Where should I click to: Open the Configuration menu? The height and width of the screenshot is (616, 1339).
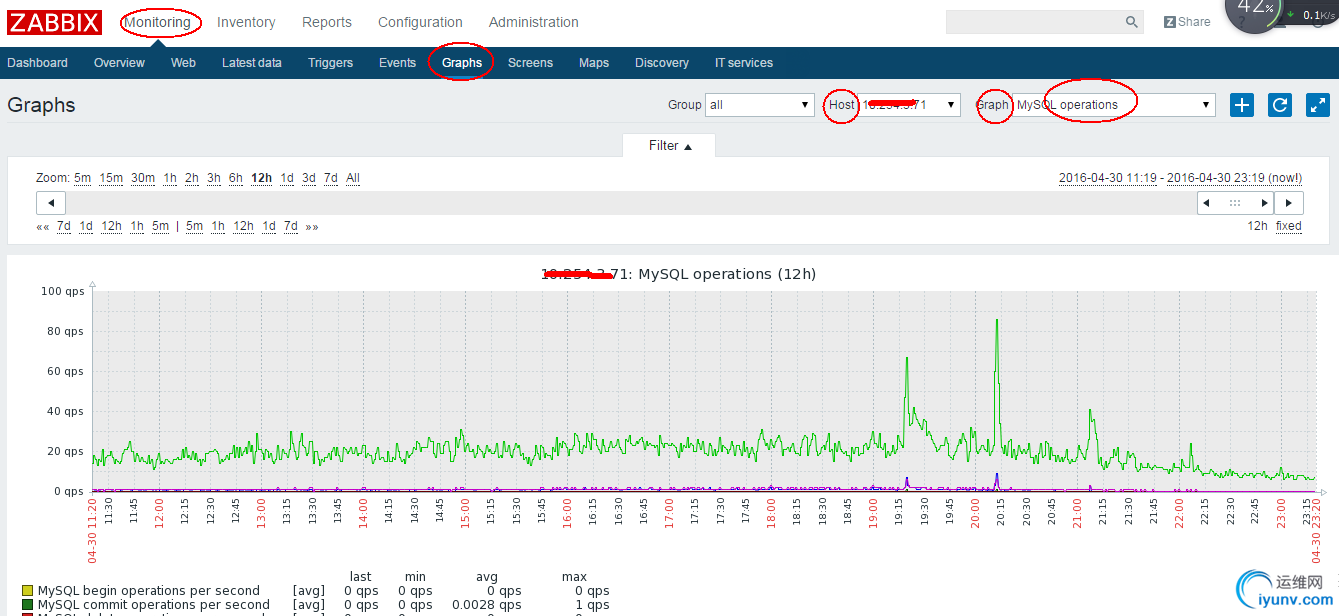[x=420, y=22]
